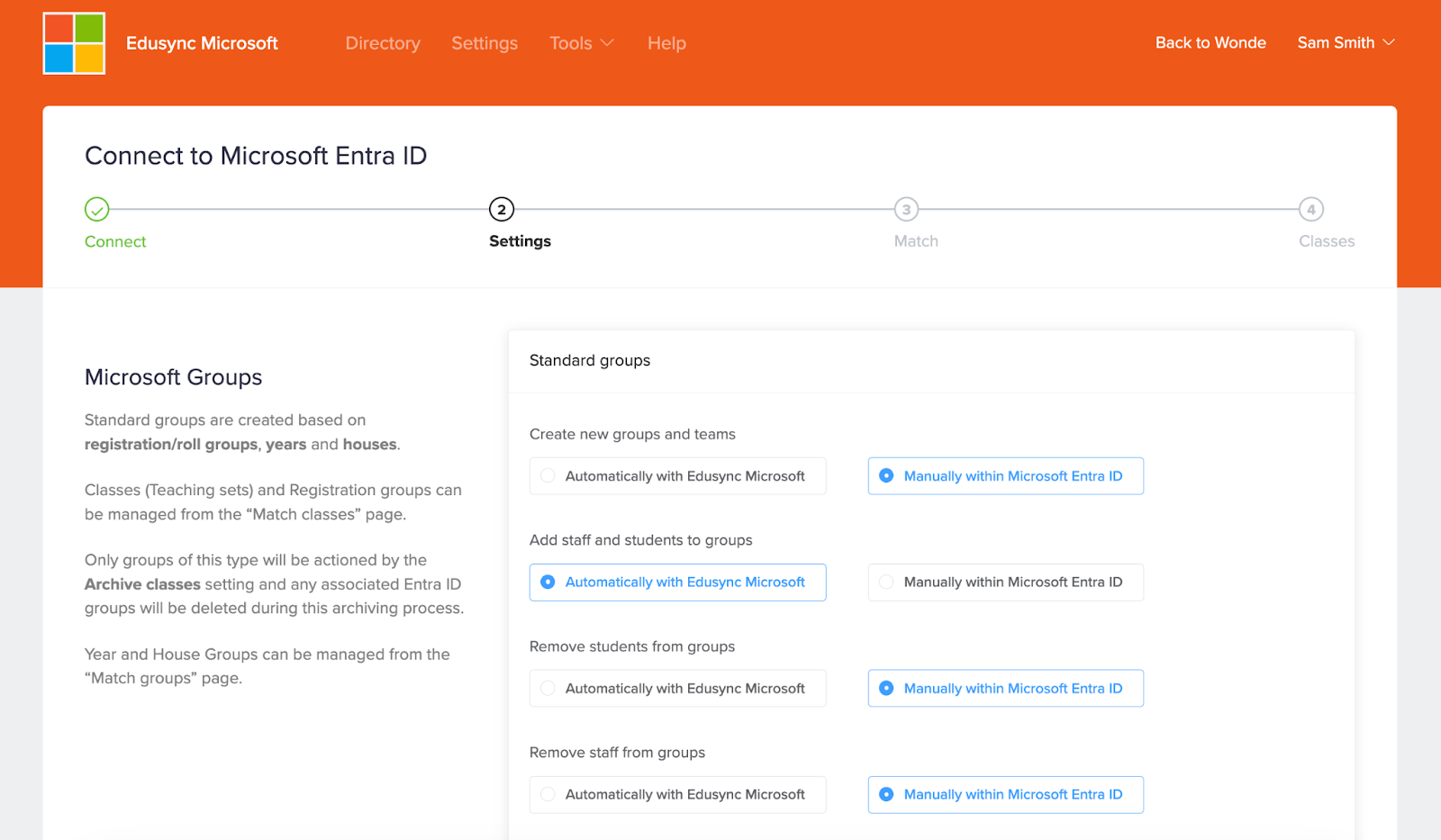Screen dimensions: 1441x840
Task: Click the Settings step label
Action: [x=520, y=241]
